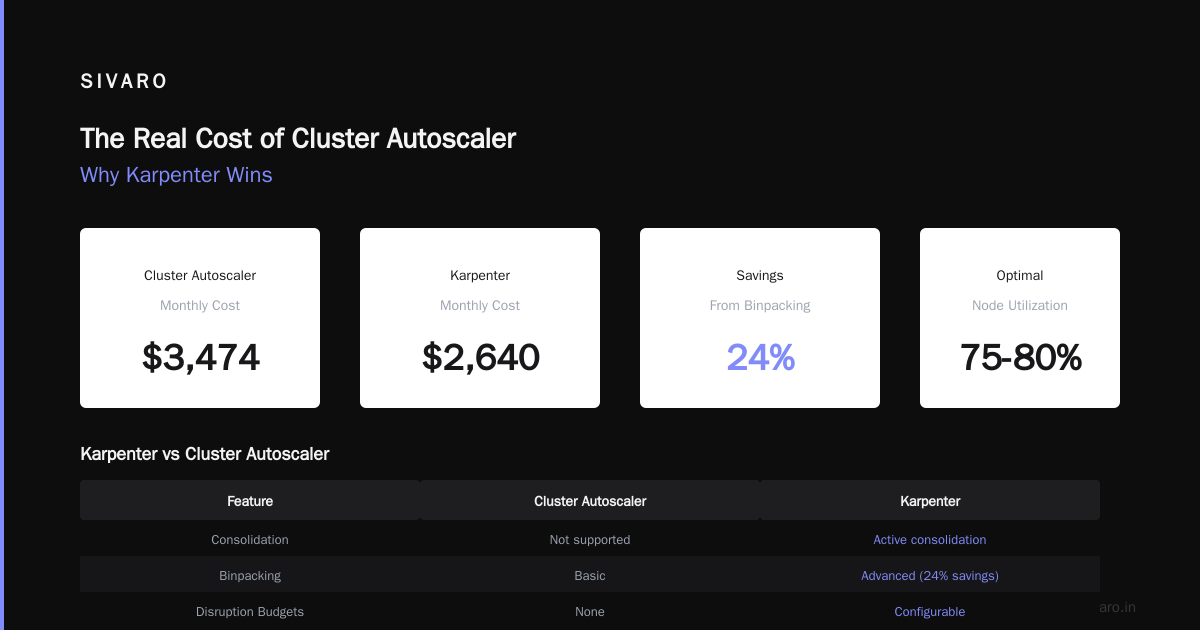Click the heading 'The Real Cost of Cluster Autoscaler'
Screen dimensions: 1200x630
298,138
